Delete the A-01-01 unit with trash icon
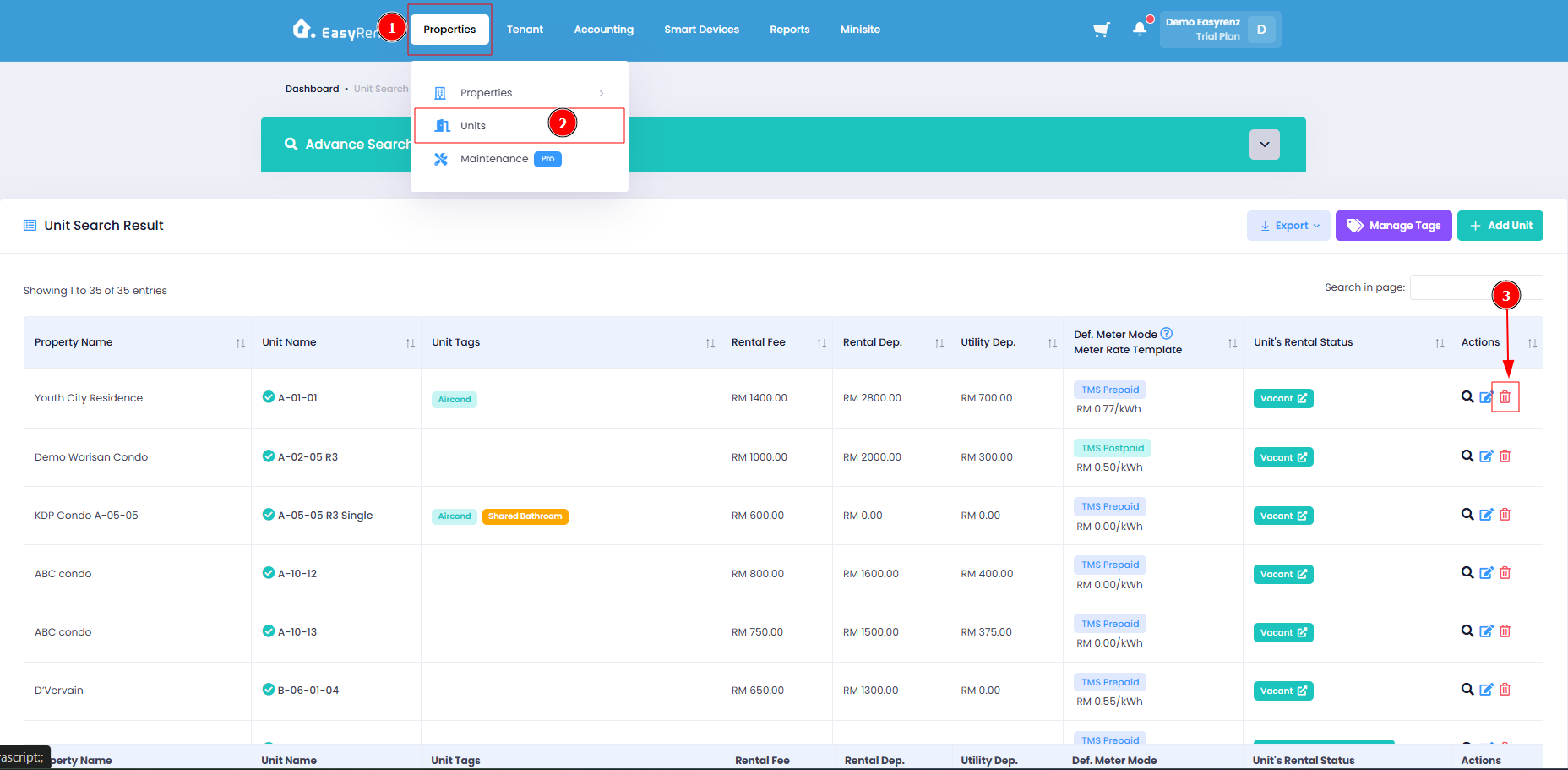This screenshot has width=1568, height=770. click(1505, 397)
